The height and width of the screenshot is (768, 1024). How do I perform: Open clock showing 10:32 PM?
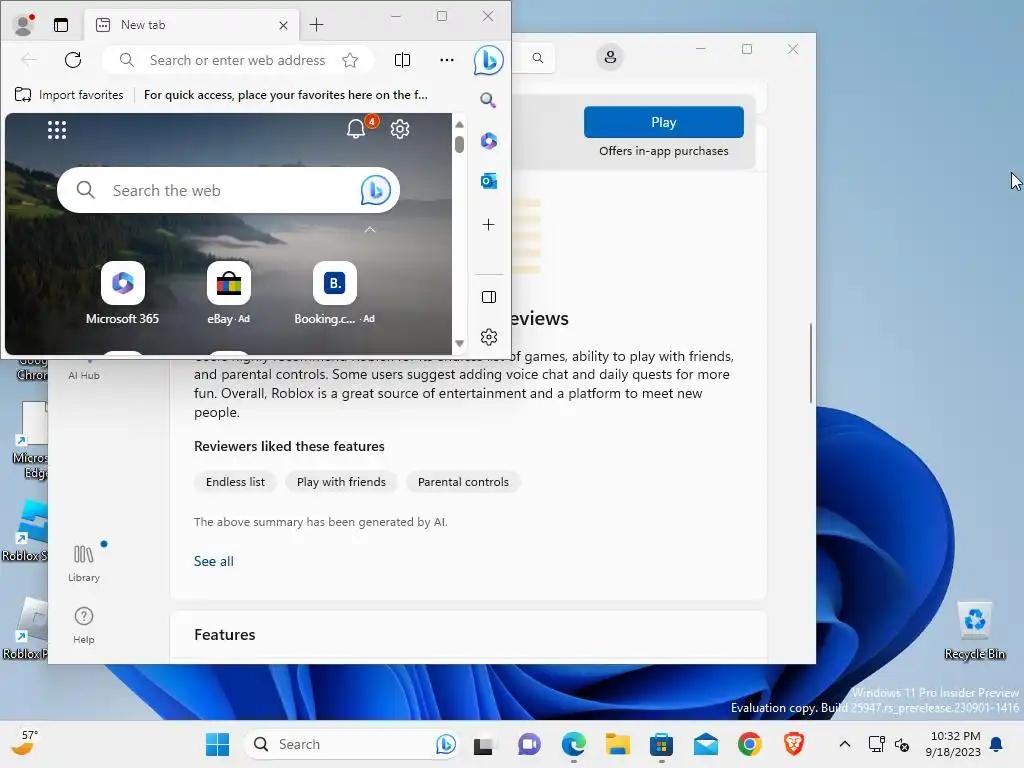pos(953,744)
